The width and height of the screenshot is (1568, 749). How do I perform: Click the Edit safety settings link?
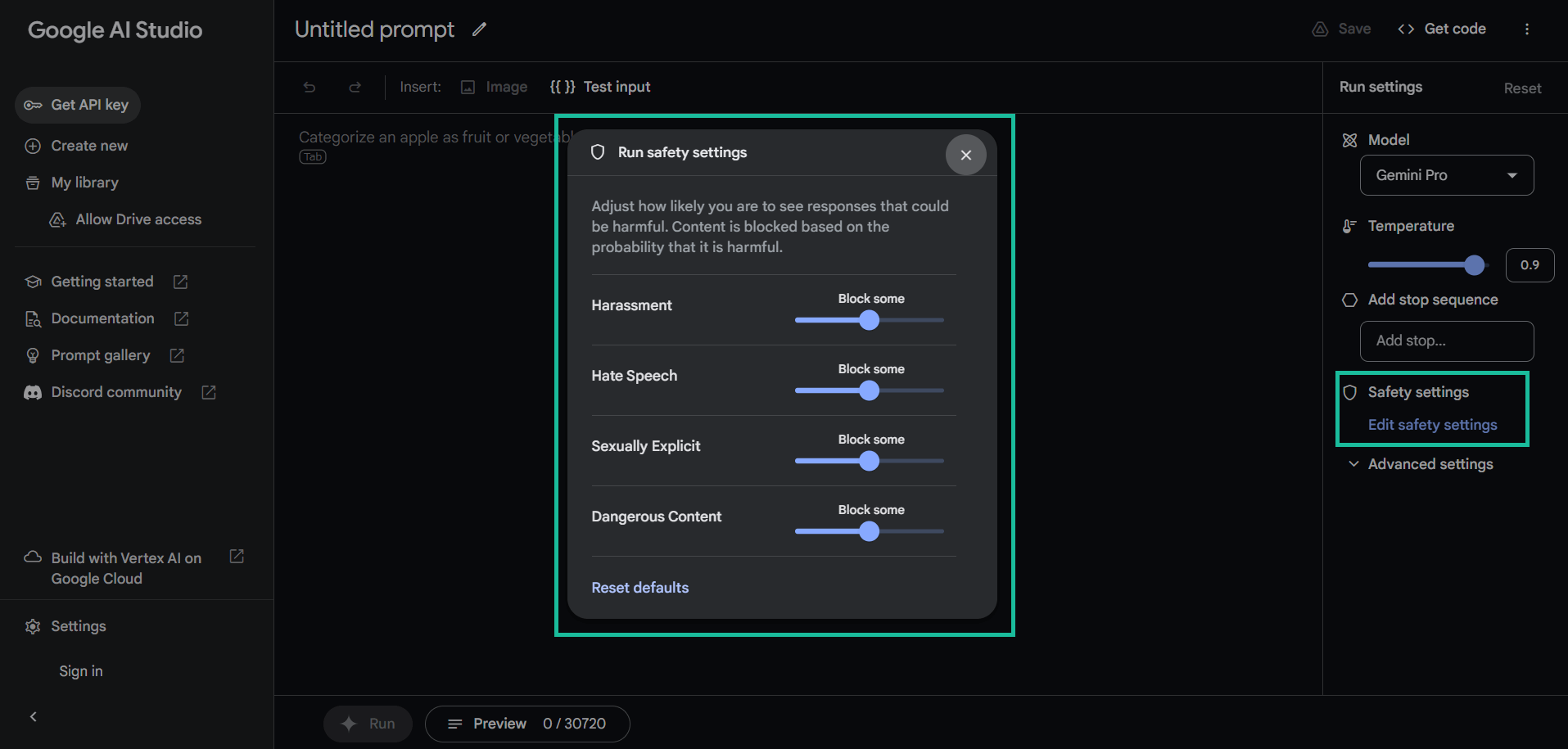1432,424
